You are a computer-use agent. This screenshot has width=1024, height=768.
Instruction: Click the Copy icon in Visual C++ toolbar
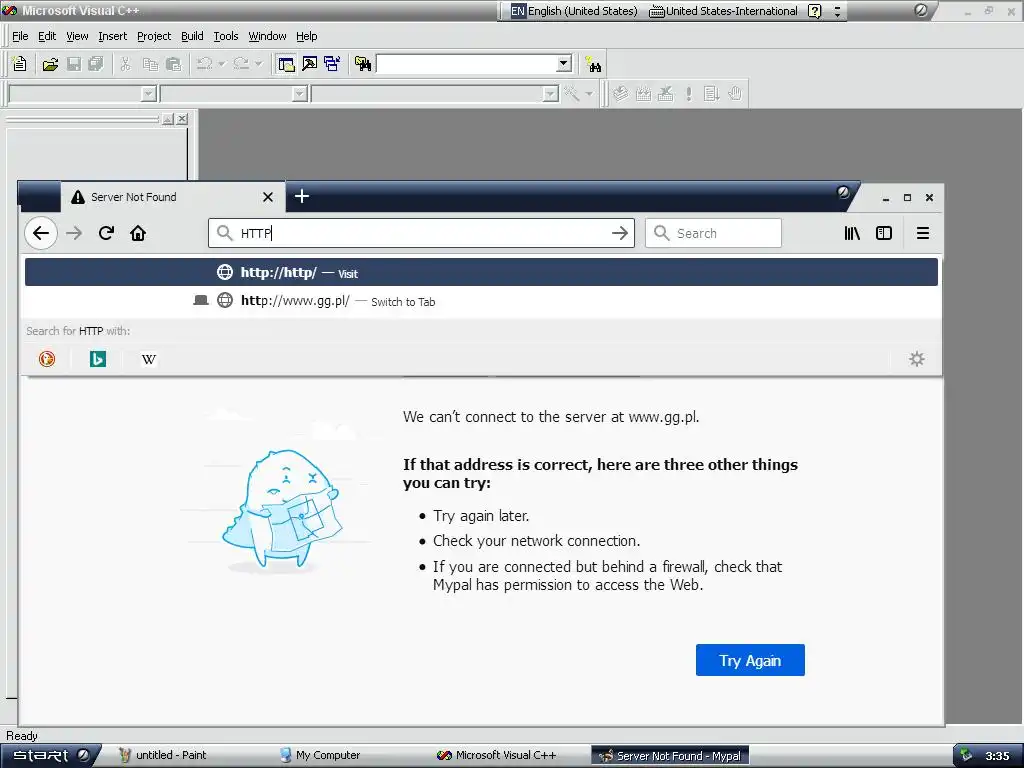click(150, 64)
